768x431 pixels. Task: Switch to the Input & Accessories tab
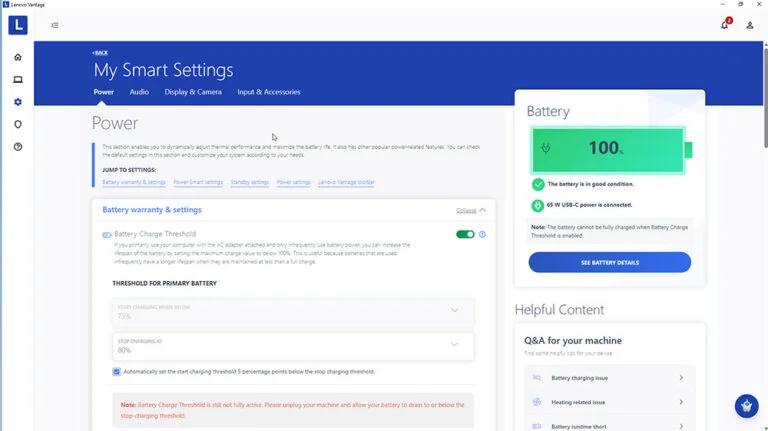coord(269,92)
